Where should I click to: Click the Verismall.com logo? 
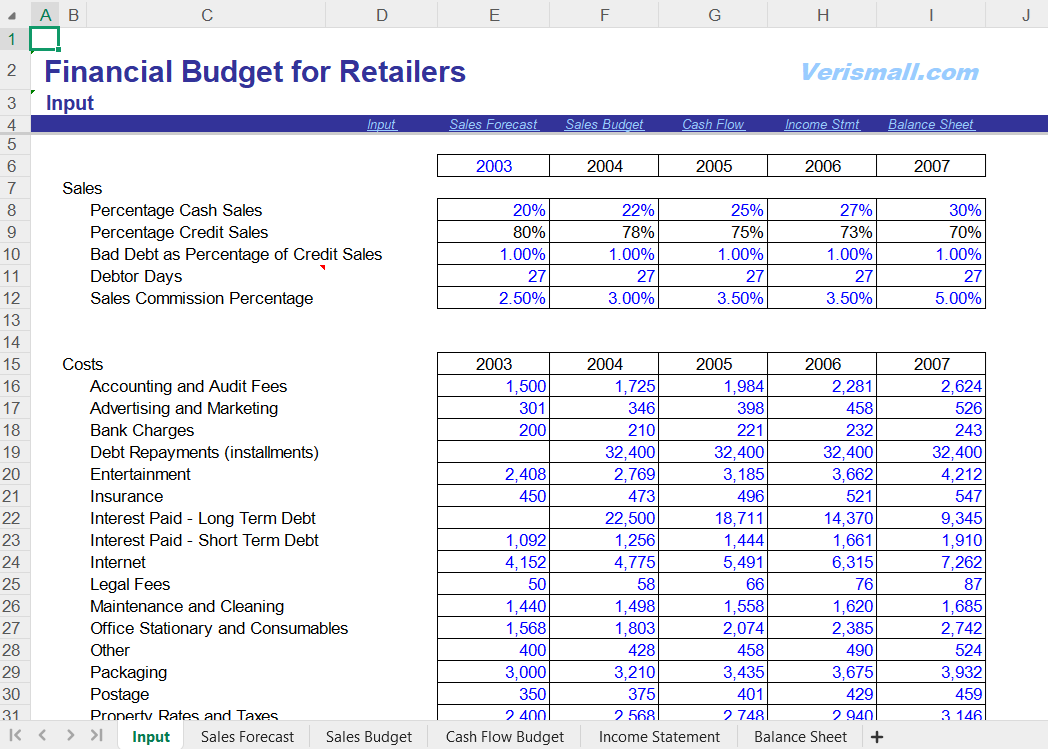(x=889, y=72)
